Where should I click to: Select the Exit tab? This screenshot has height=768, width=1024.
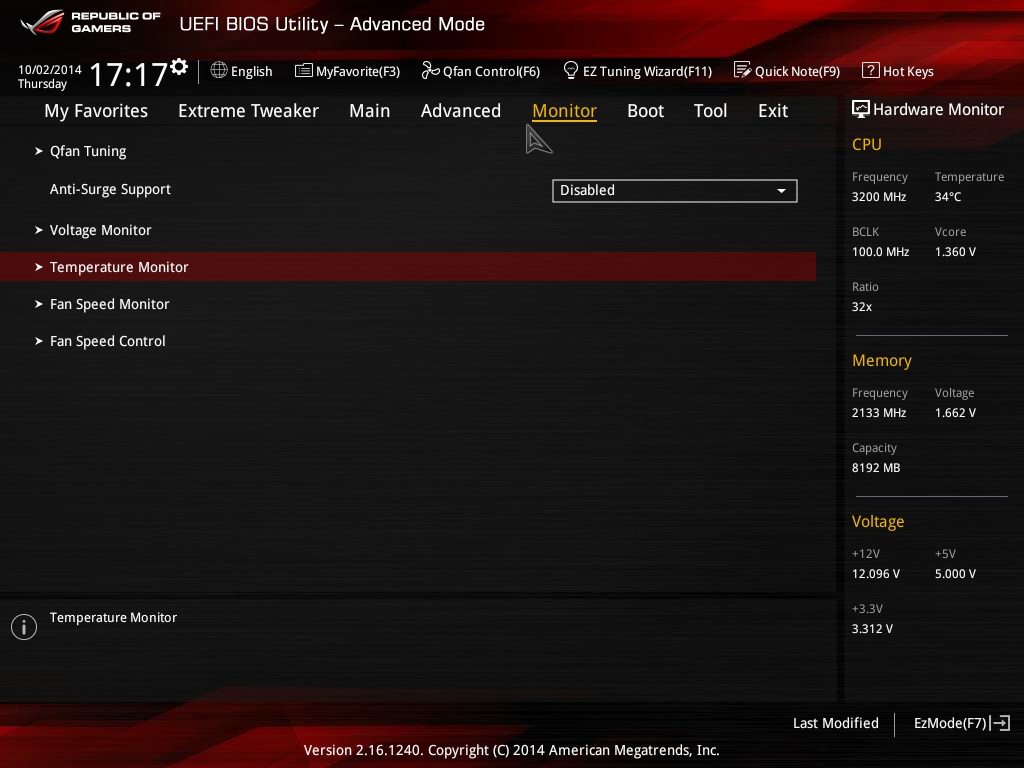[772, 111]
